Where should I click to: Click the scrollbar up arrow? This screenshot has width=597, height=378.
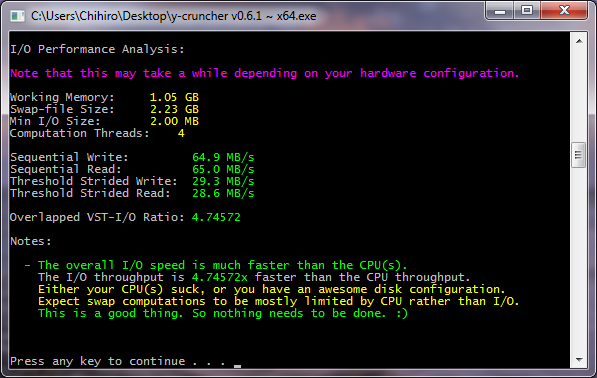pos(579,41)
